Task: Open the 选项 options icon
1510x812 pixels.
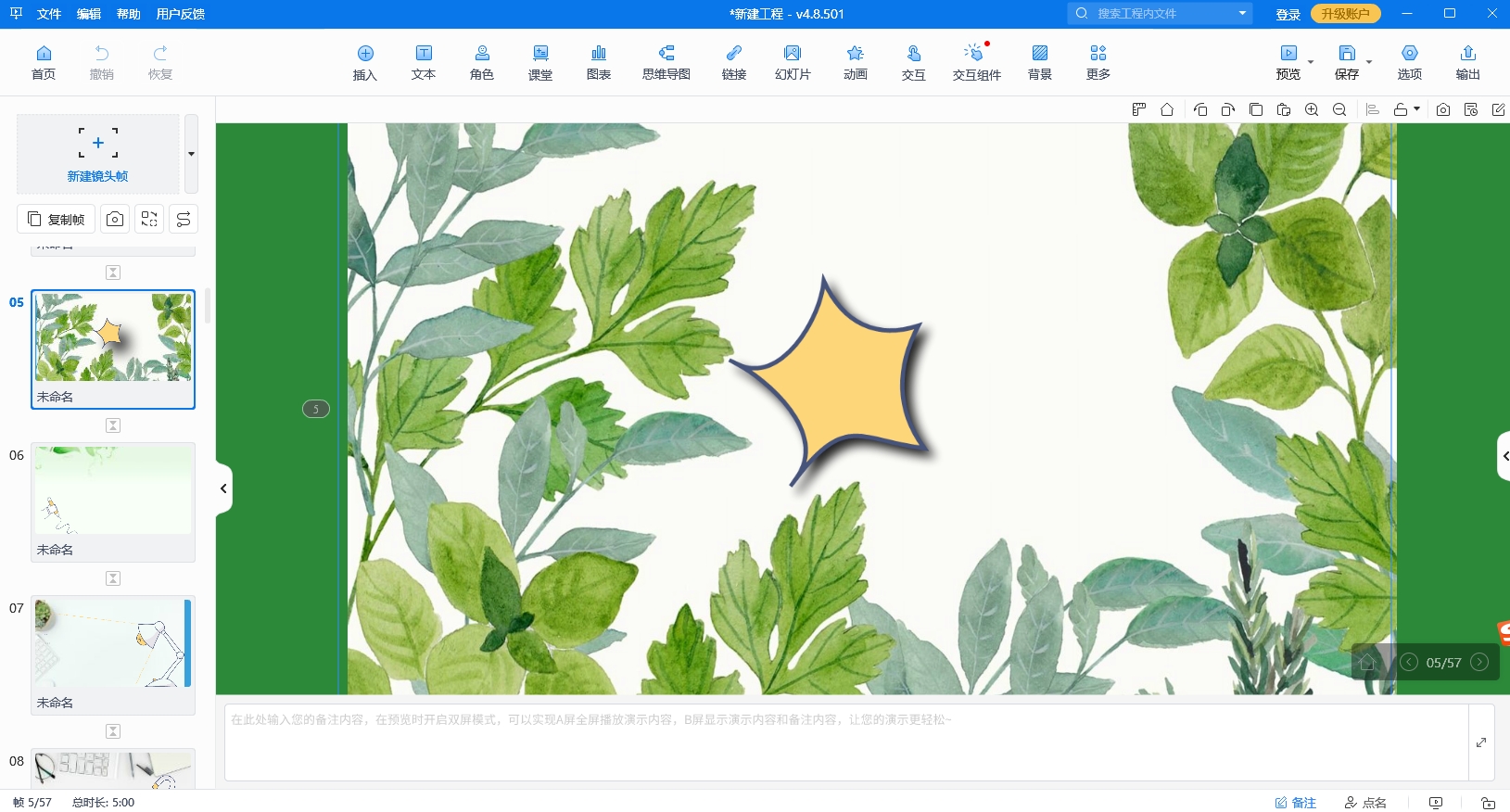Action: pos(1410,62)
